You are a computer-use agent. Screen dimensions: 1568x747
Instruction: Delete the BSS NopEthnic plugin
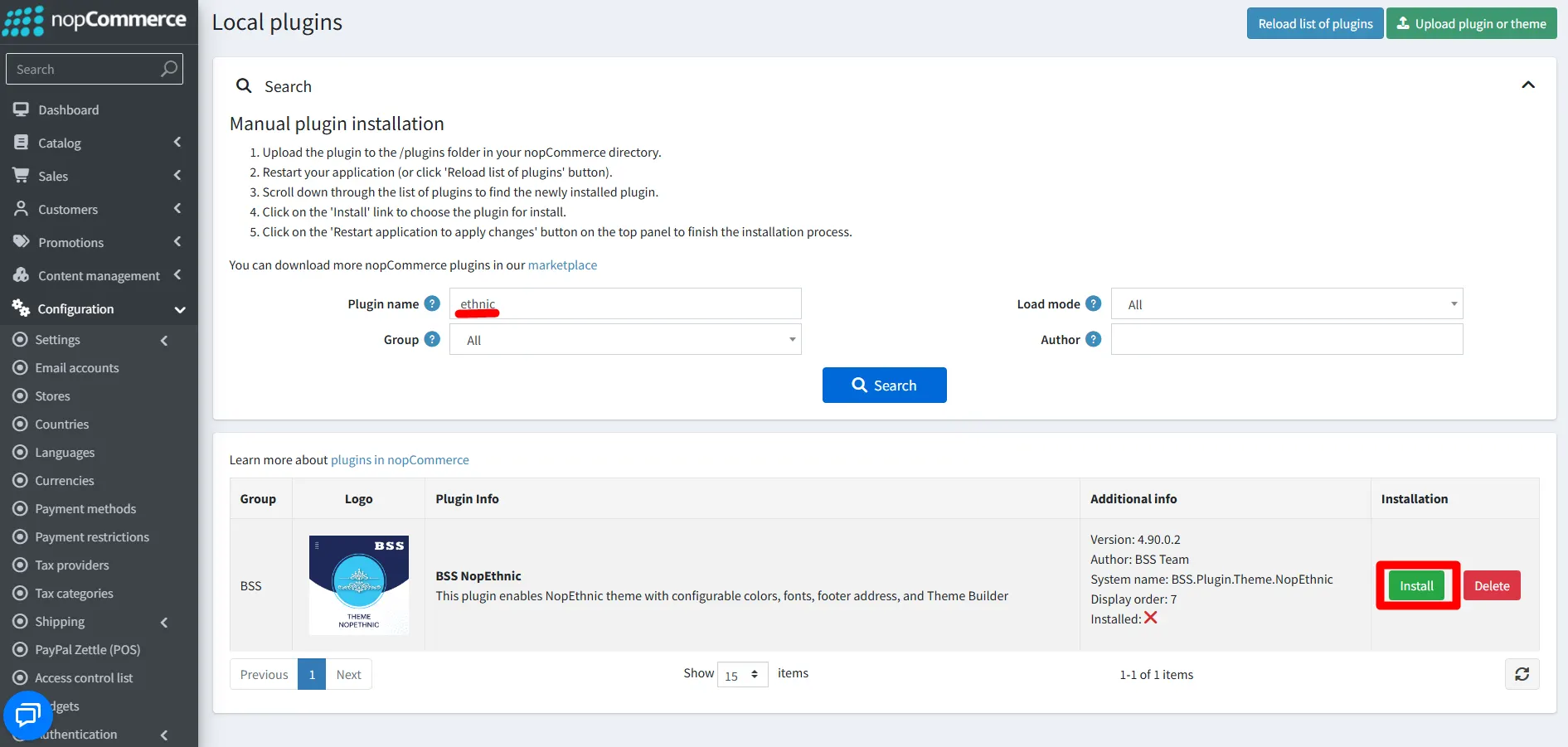[x=1492, y=585]
